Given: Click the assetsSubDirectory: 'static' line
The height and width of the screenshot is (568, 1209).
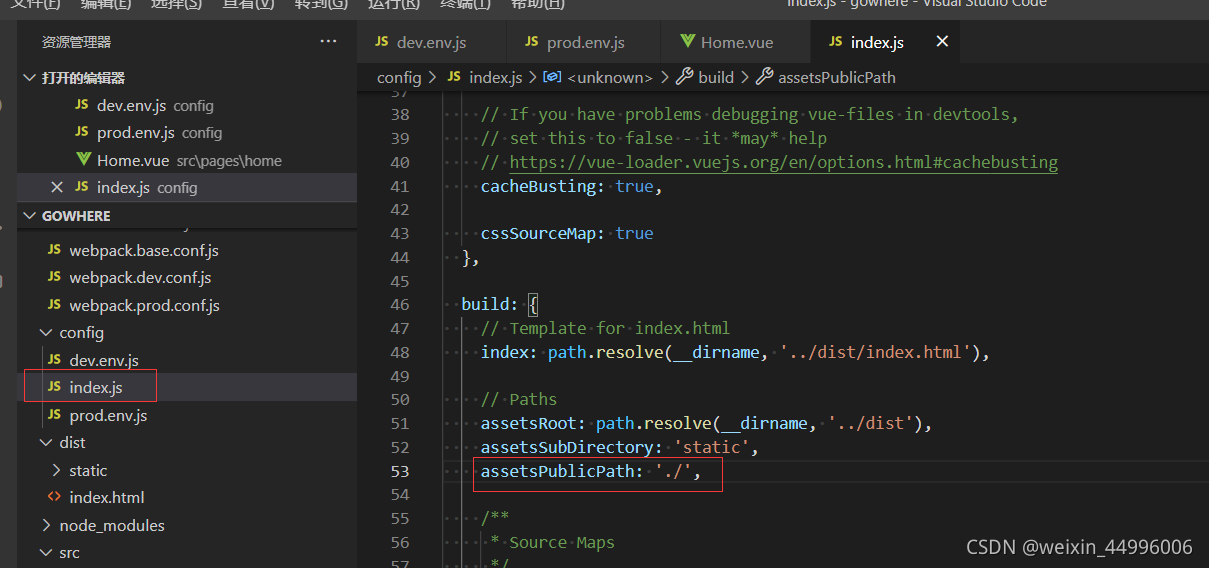Looking at the screenshot, I should pyautogui.click(x=620, y=447).
